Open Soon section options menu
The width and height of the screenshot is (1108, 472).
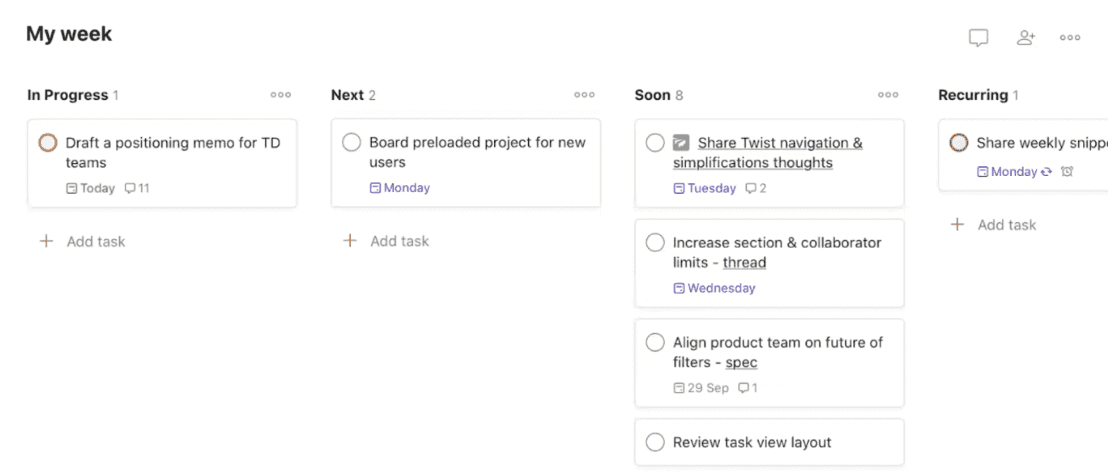coord(888,95)
